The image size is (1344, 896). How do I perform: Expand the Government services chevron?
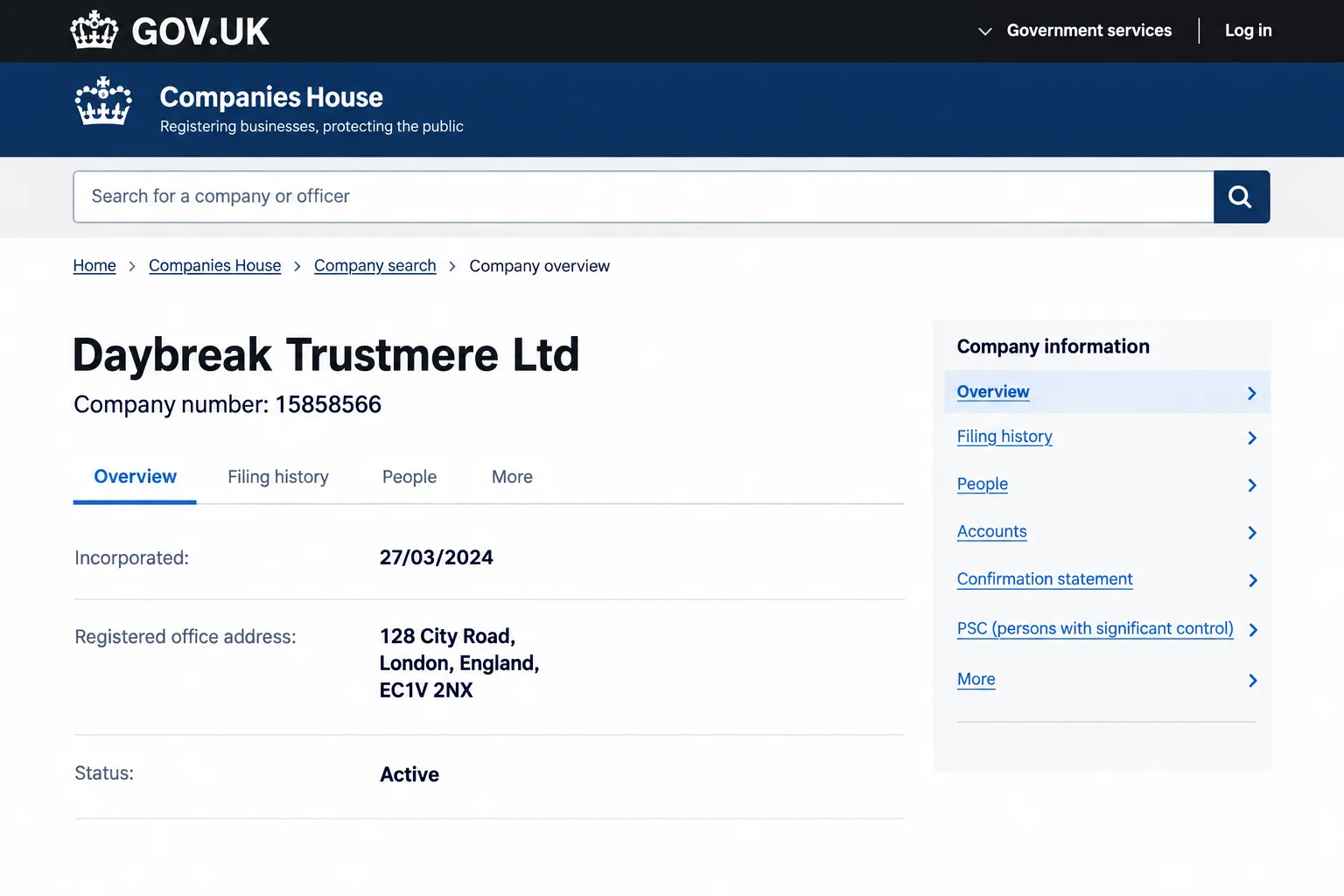coord(984,31)
